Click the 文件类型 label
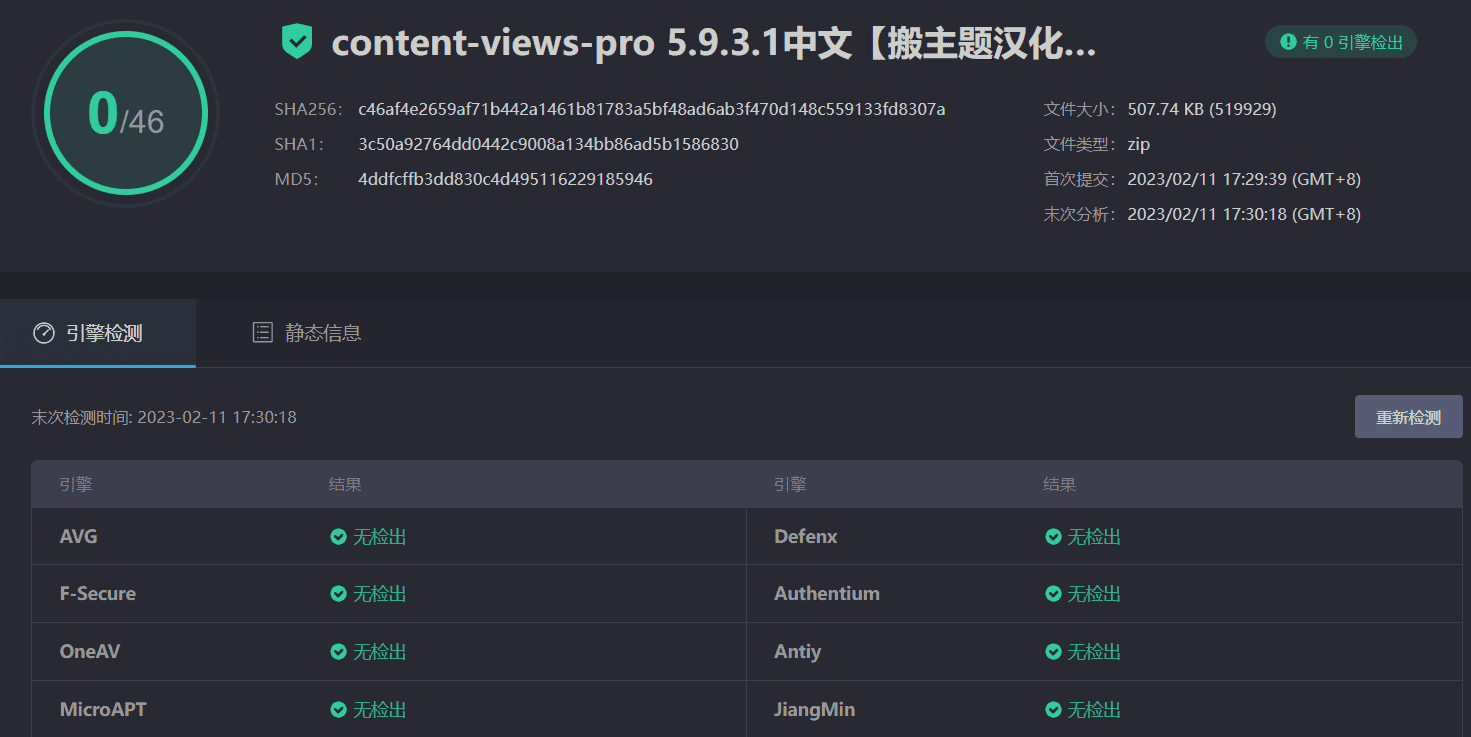This screenshot has height=737, width=1471. click(1080, 144)
